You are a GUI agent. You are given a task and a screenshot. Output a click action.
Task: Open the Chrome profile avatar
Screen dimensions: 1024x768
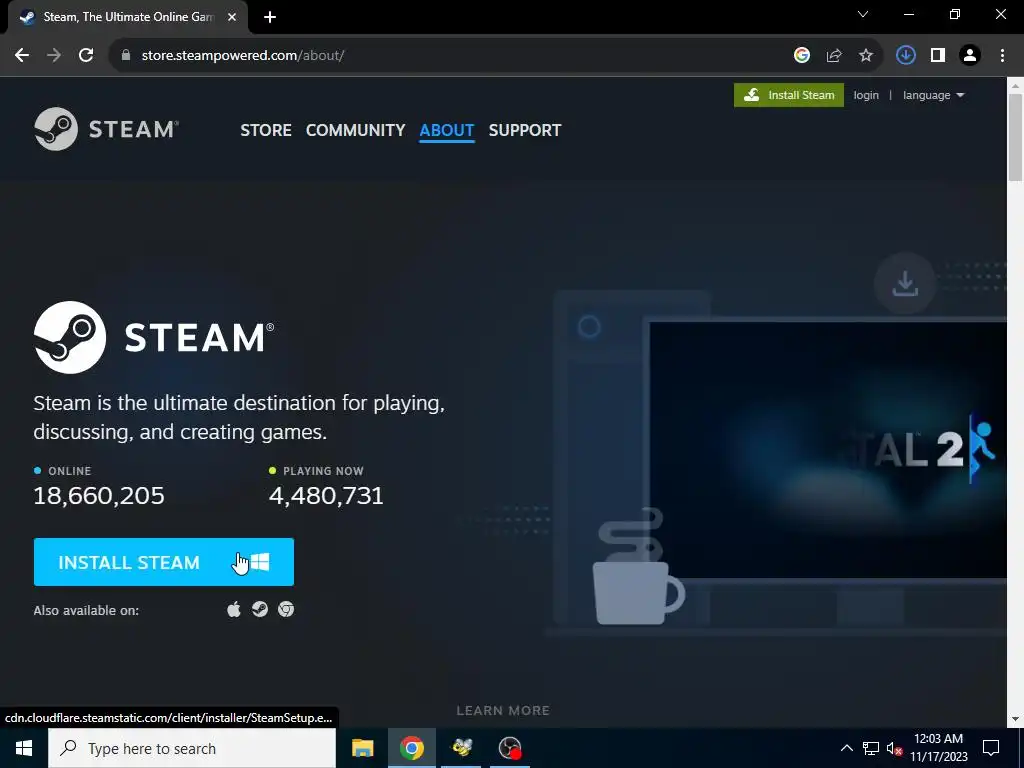click(x=970, y=56)
